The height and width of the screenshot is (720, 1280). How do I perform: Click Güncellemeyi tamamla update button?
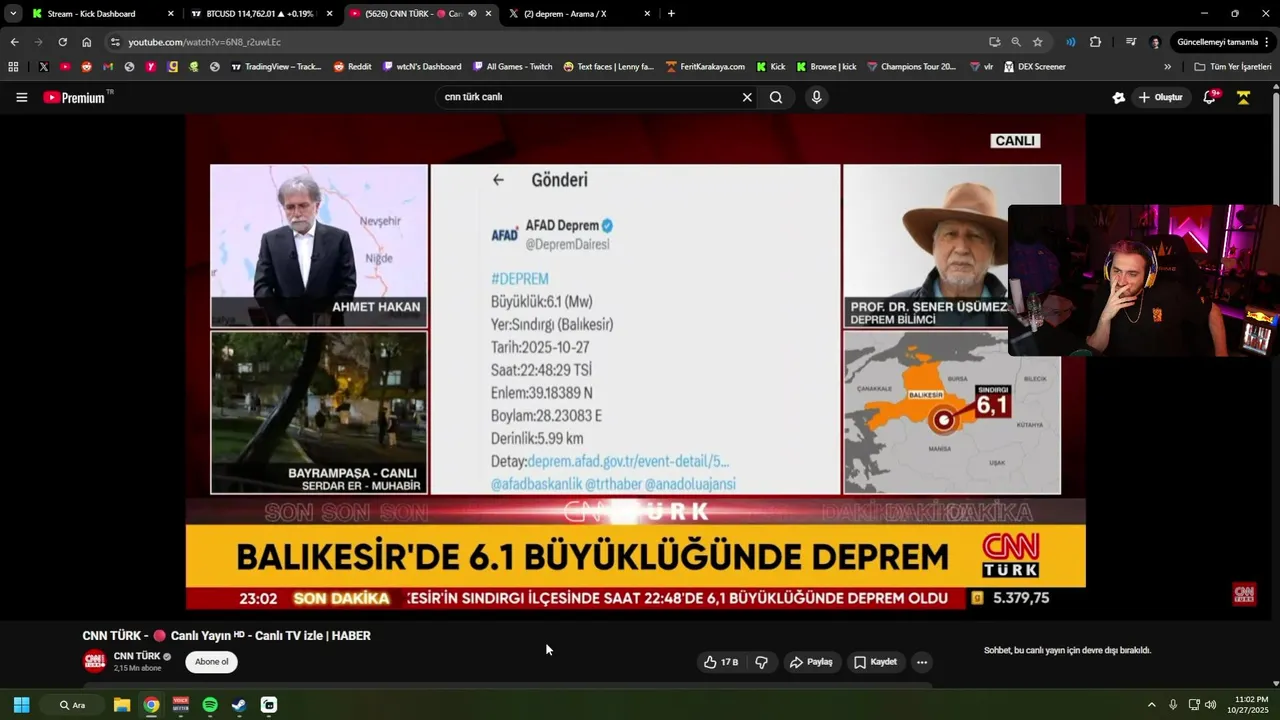(x=1217, y=42)
